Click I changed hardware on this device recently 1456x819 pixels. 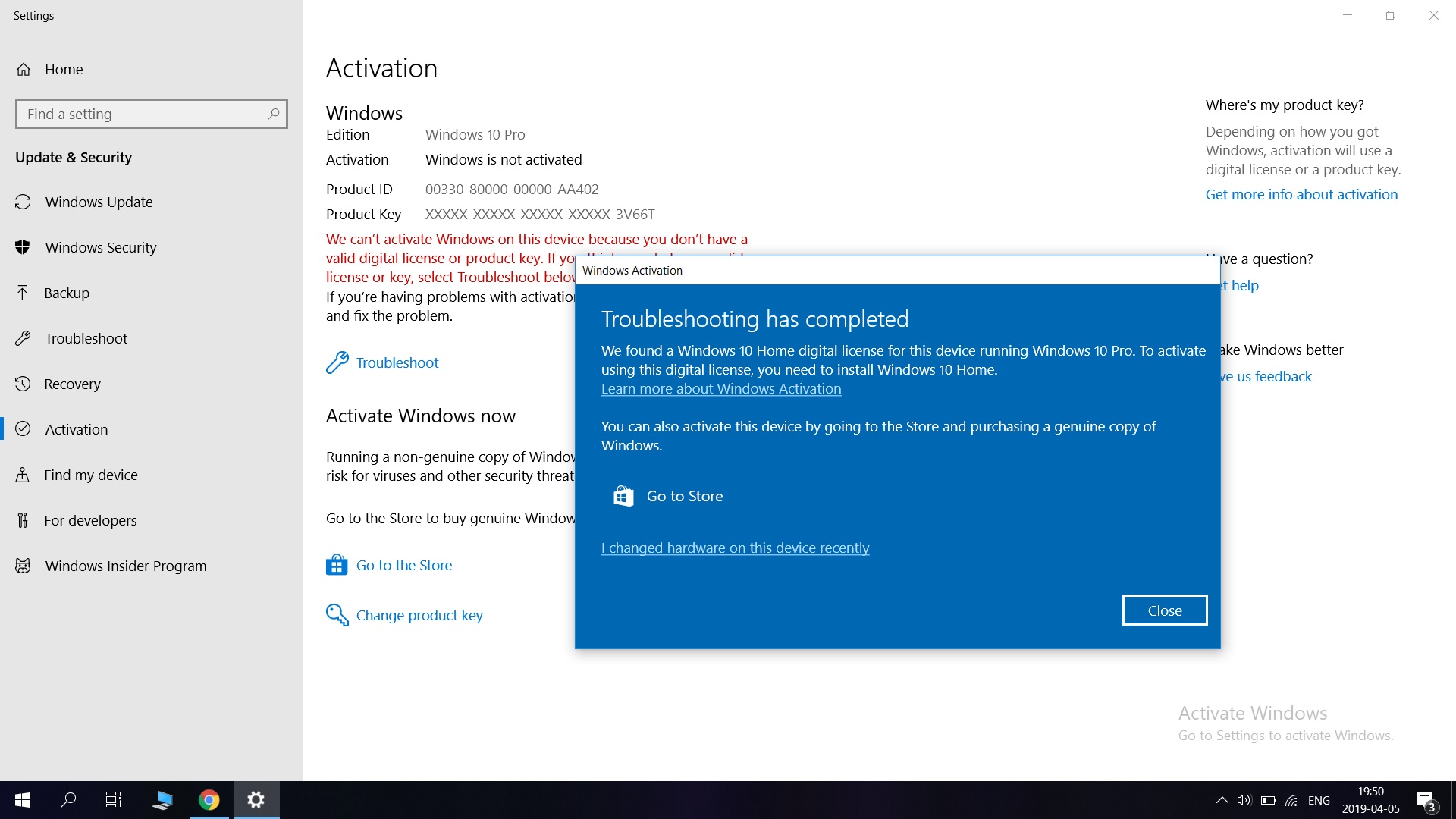735,548
